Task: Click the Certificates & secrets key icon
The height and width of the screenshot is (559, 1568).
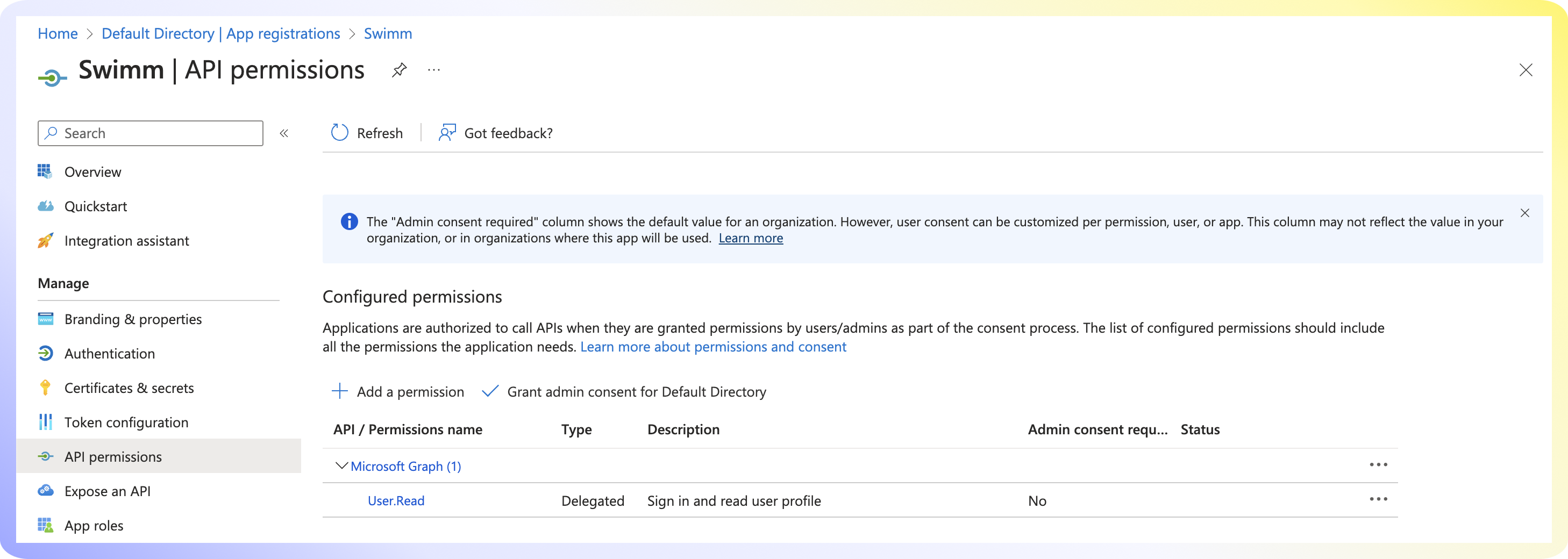Action: point(46,388)
